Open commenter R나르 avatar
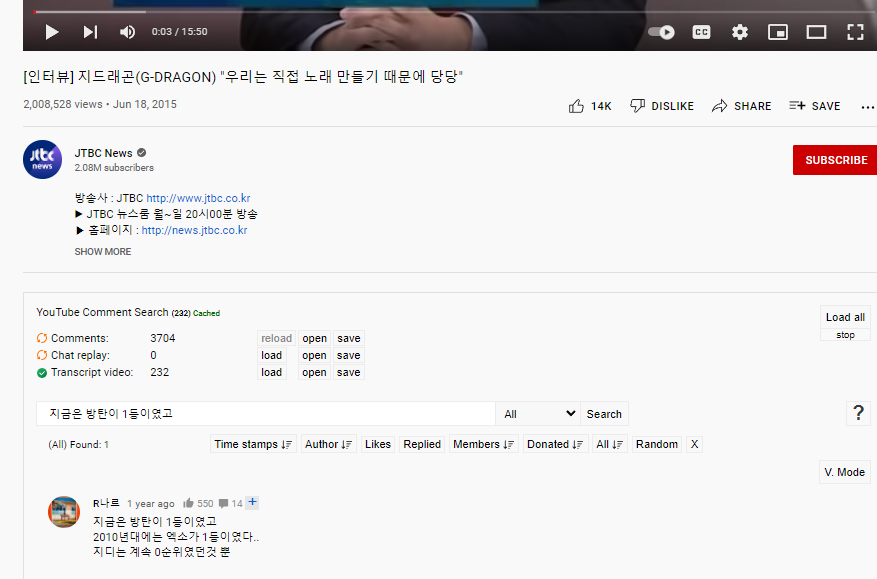This screenshot has width=877, height=579. [64, 512]
